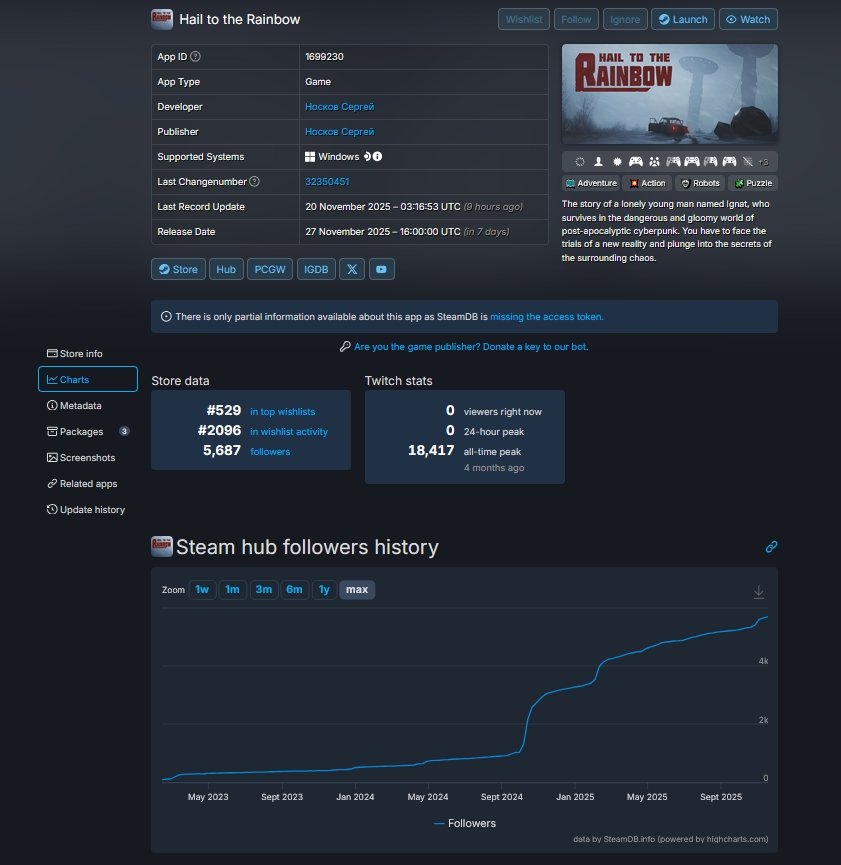Launch the game via Steam
841x865 pixels.
tap(683, 19)
